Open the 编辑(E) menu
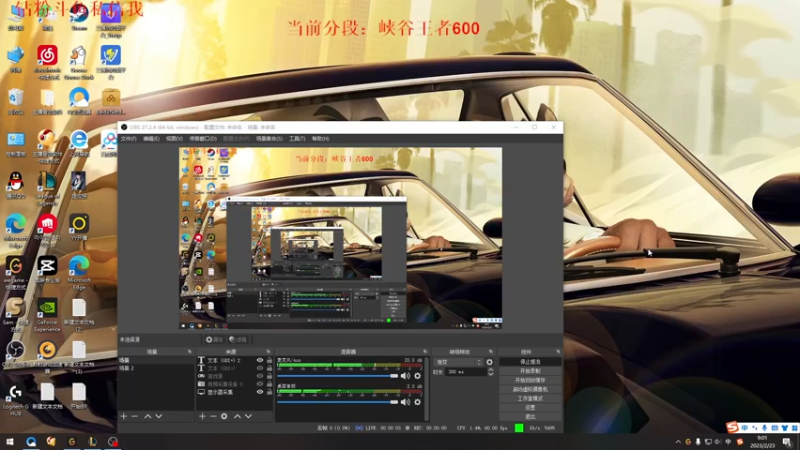 151,139
